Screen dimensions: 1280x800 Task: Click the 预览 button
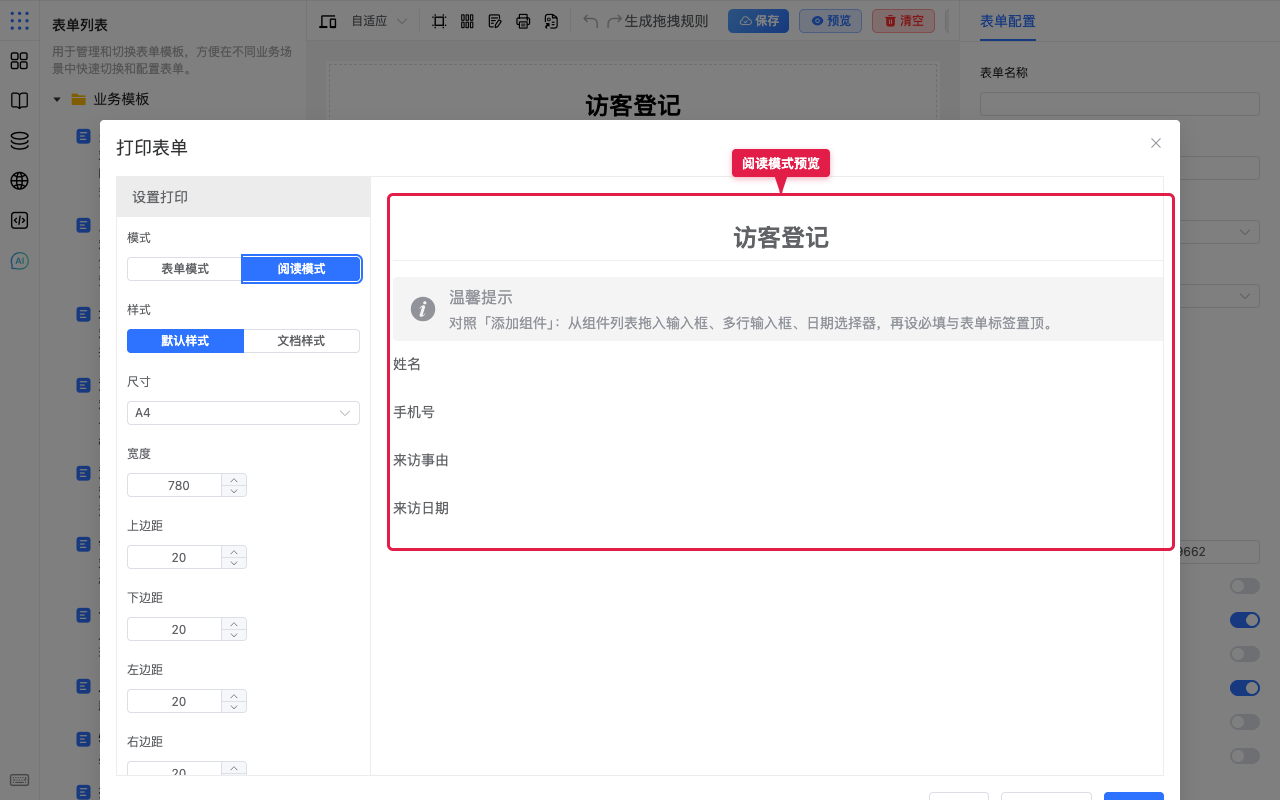[830, 21]
